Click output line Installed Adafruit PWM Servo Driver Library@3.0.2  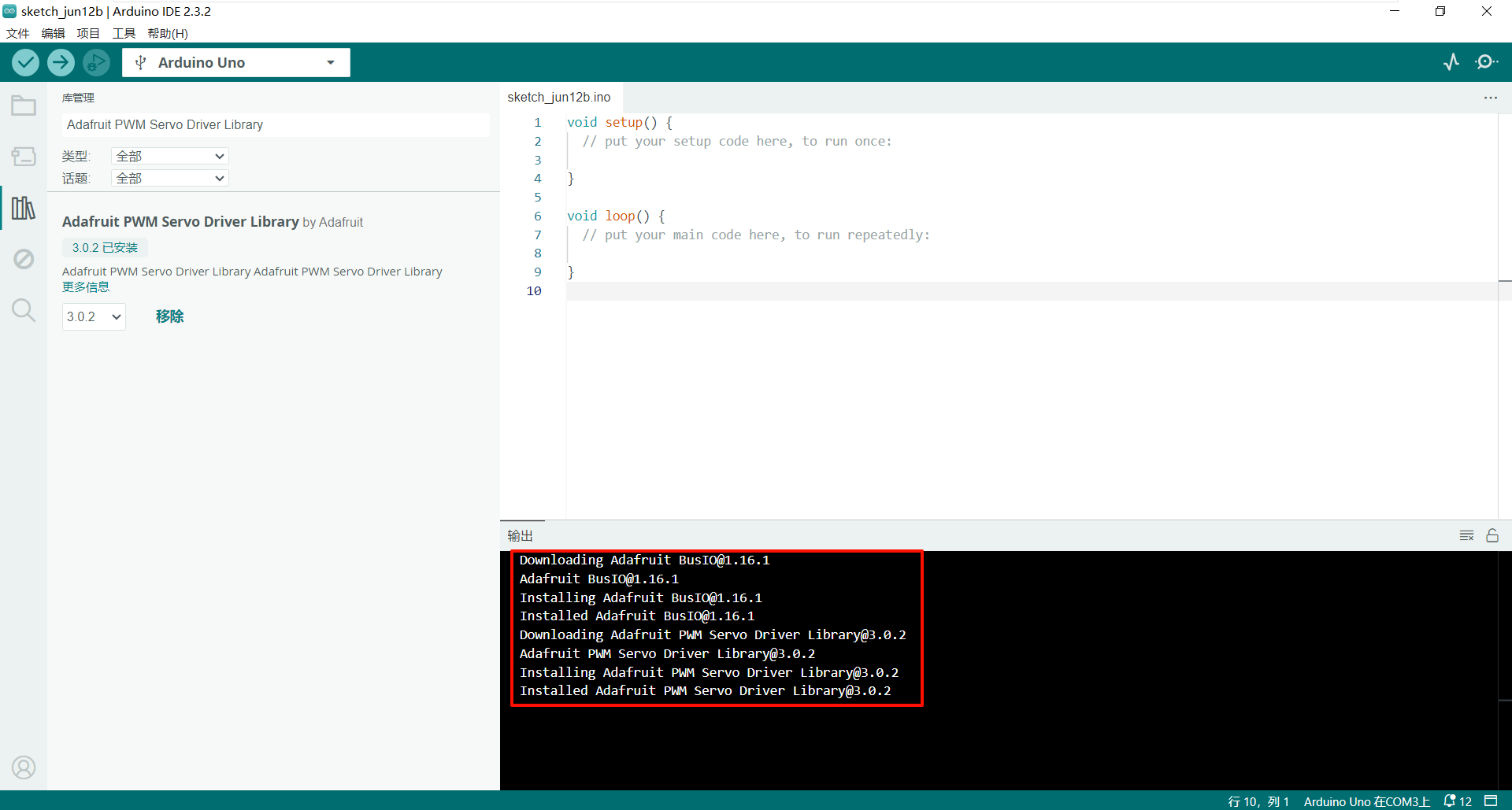click(x=706, y=690)
